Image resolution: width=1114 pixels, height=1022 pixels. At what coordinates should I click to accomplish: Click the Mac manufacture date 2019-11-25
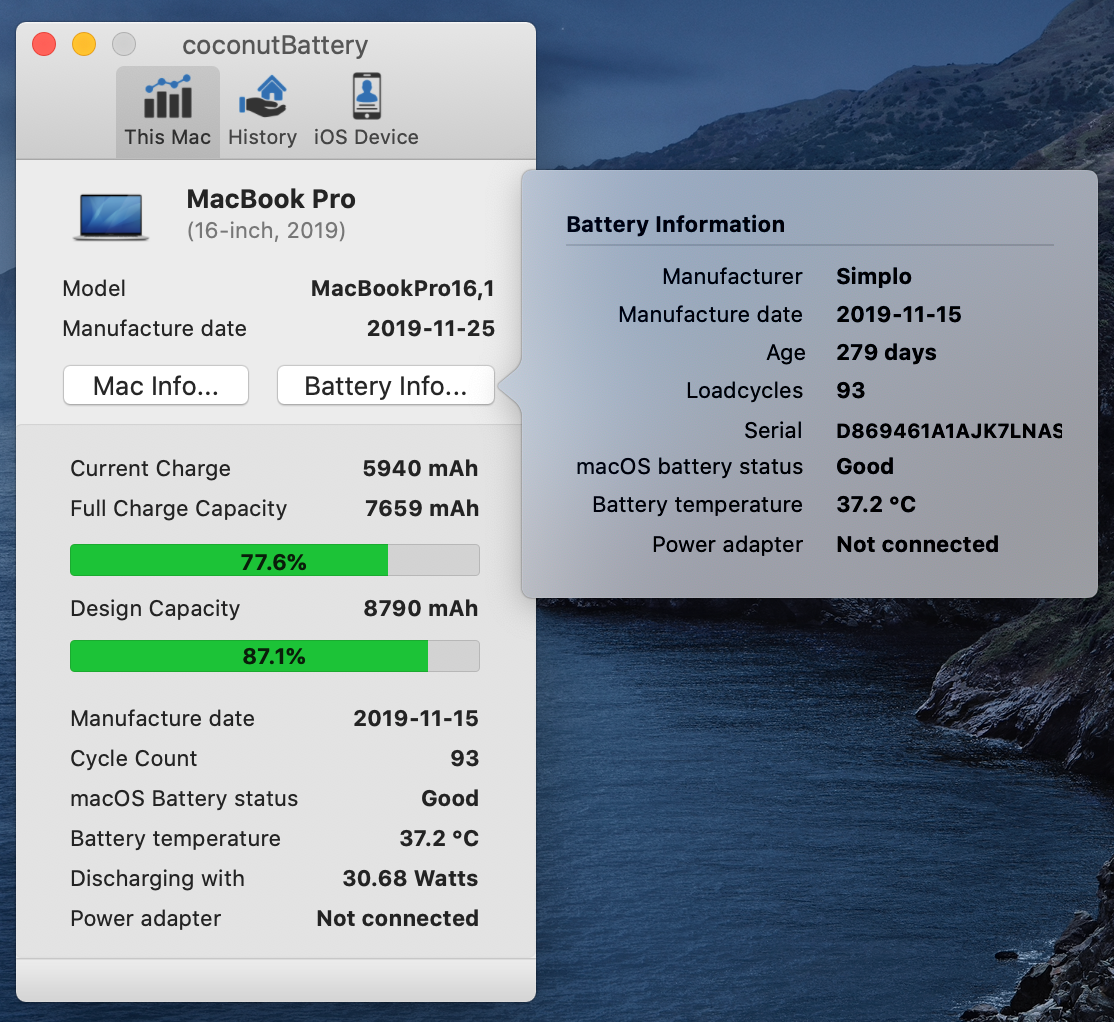[431, 328]
